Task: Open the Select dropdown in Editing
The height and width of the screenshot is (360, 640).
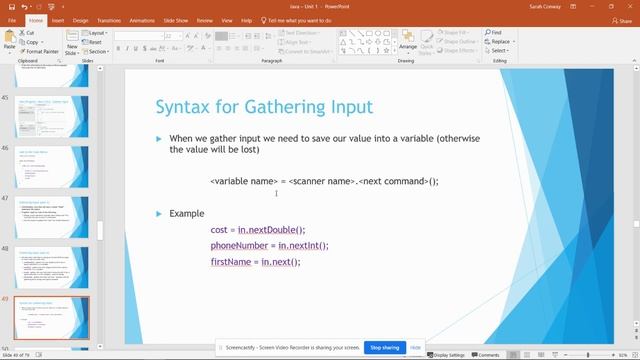Action: pos(497,51)
